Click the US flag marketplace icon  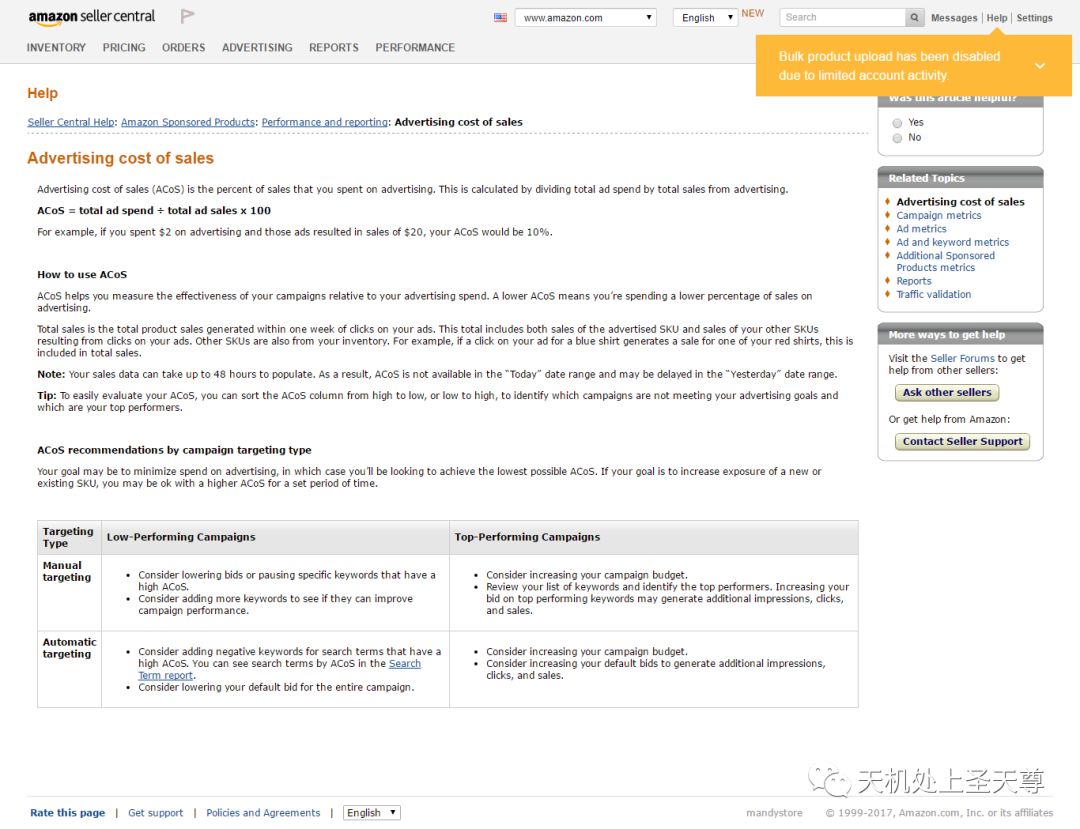(501, 17)
